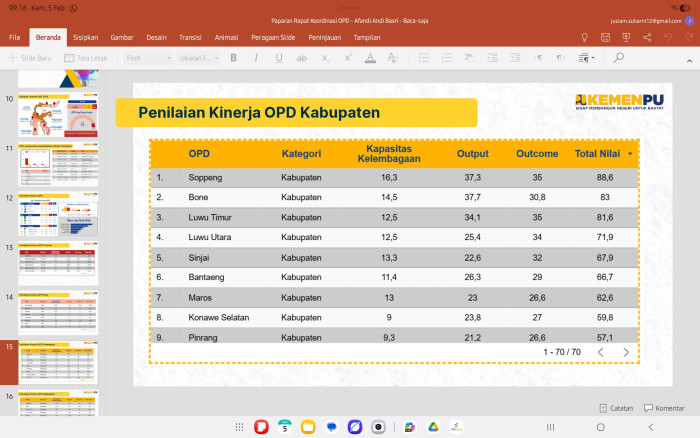Screen dimensions: 700x438
Task: Open the Komentar comments pane
Action: pos(671,408)
